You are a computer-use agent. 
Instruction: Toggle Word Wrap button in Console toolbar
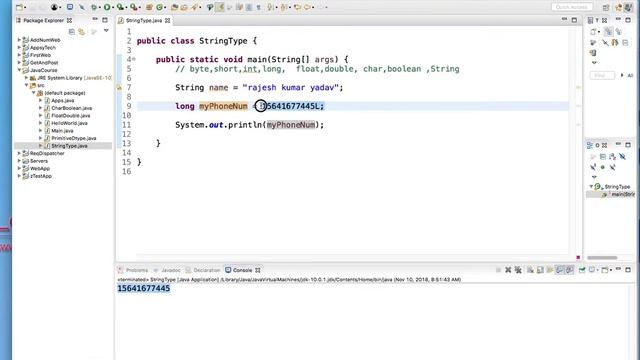[550, 270]
